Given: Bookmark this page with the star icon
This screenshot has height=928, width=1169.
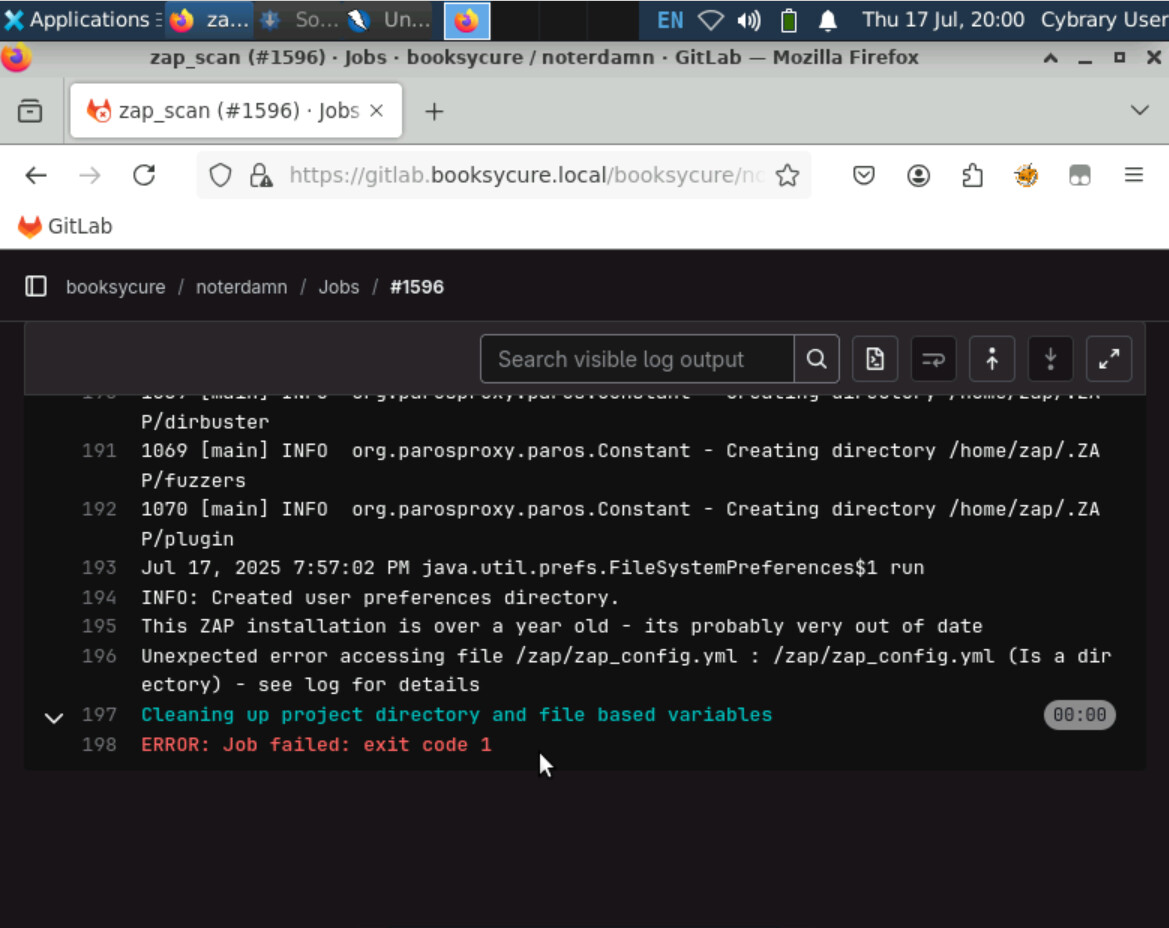Looking at the screenshot, I should click(x=787, y=176).
